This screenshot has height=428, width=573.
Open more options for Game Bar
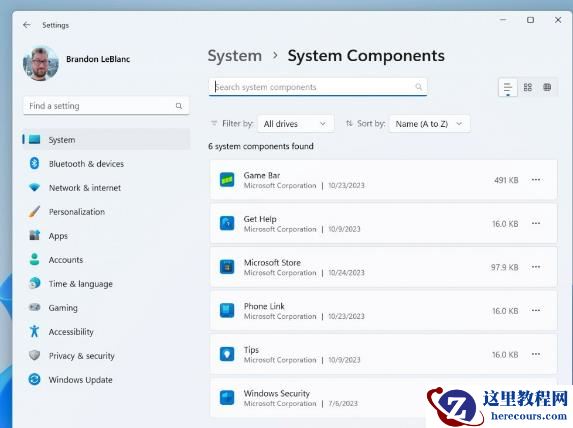tap(536, 180)
